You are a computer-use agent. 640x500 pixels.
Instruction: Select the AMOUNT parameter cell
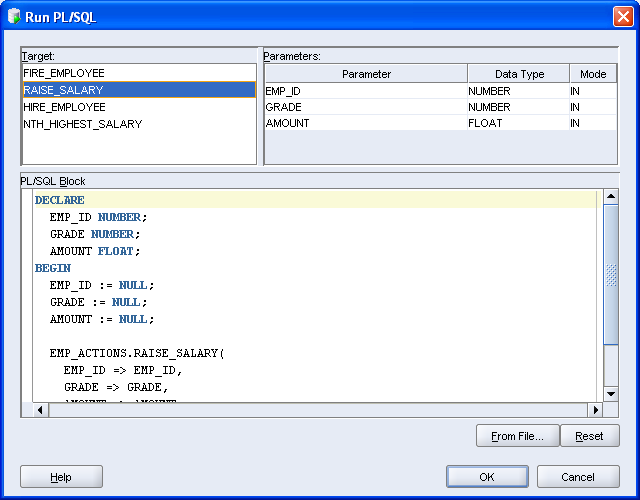click(366, 123)
